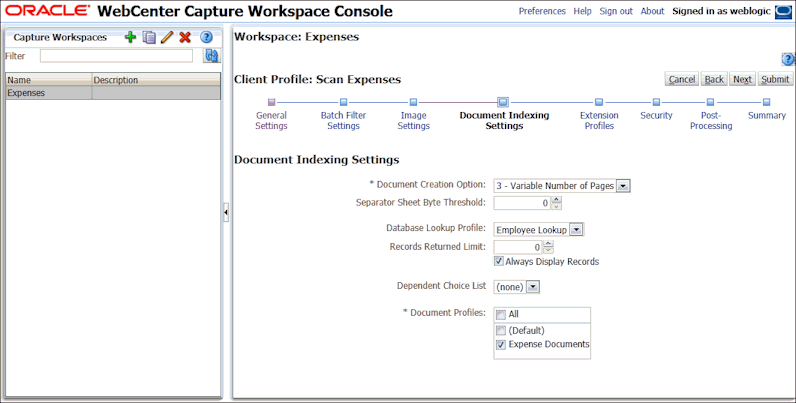Open the Help link in header
The image size is (796, 403).
(582, 11)
